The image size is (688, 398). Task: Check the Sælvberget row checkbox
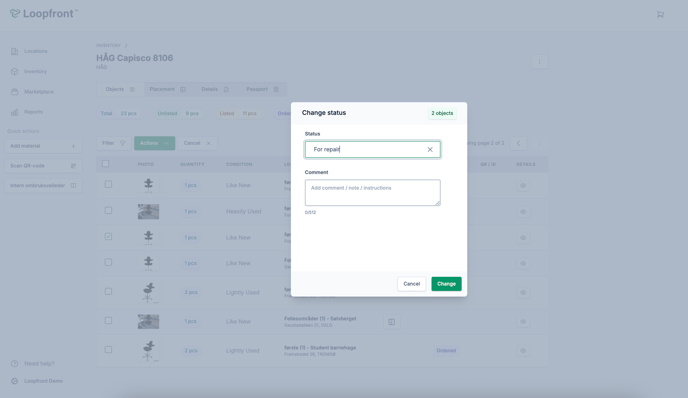(x=108, y=320)
